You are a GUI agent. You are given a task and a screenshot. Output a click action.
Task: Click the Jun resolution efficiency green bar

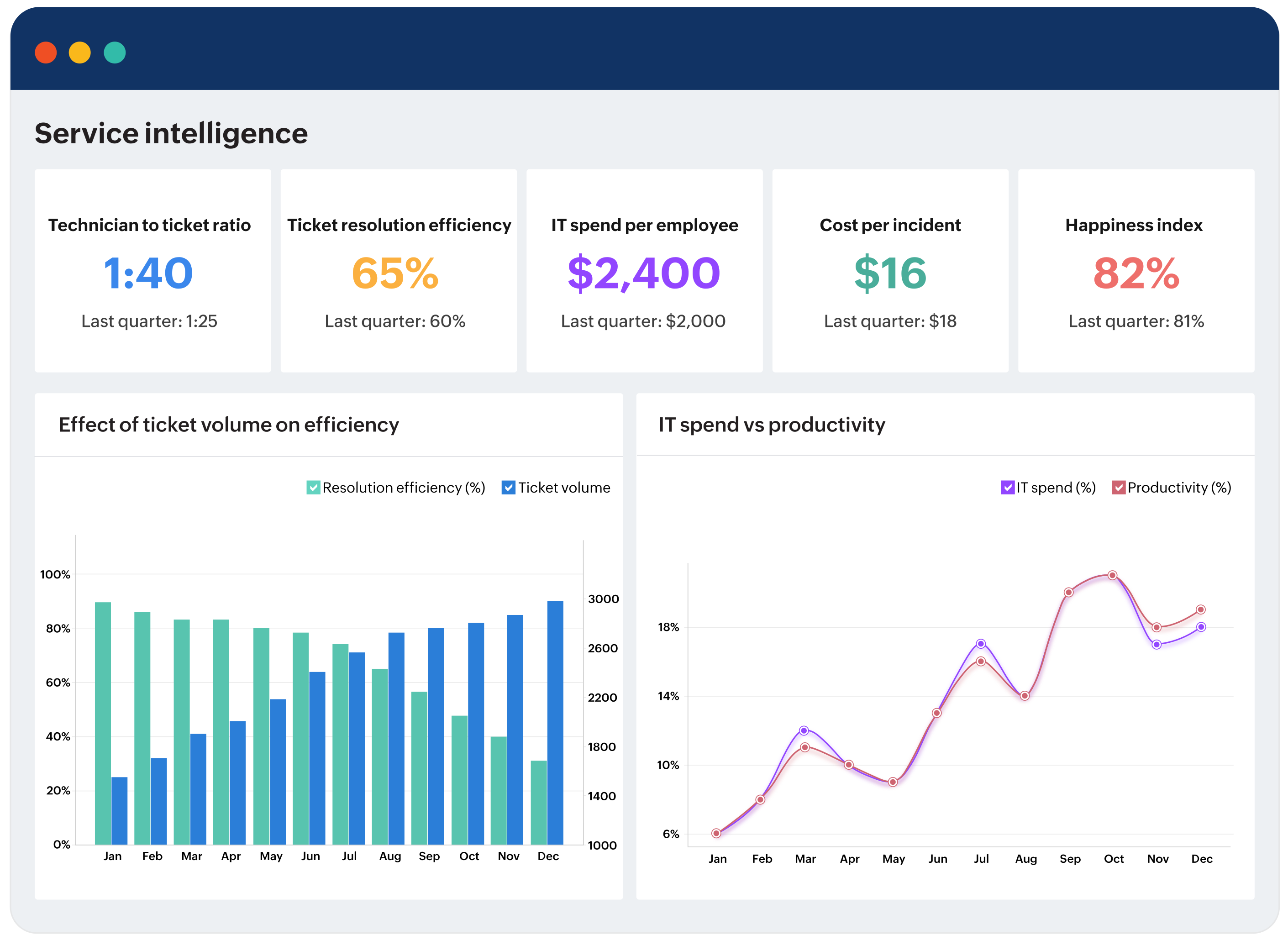(300, 739)
